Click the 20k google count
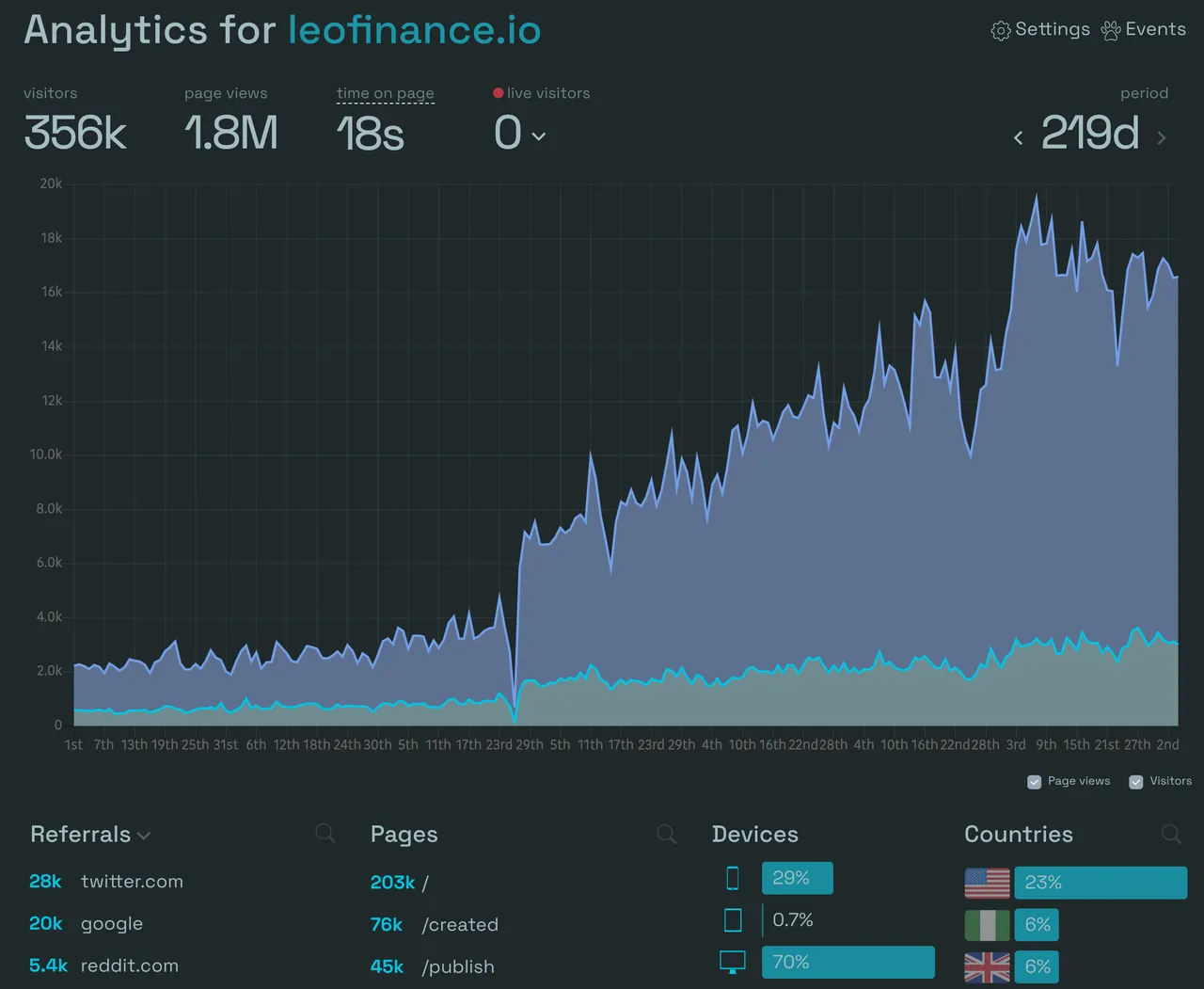 pyautogui.click(x=46, y=924)
